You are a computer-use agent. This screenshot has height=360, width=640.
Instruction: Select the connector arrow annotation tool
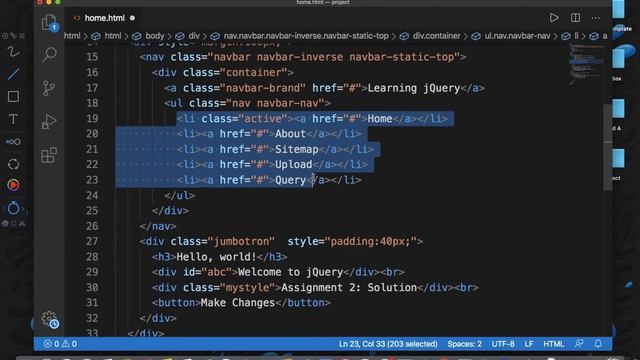(x=13, y=142)
